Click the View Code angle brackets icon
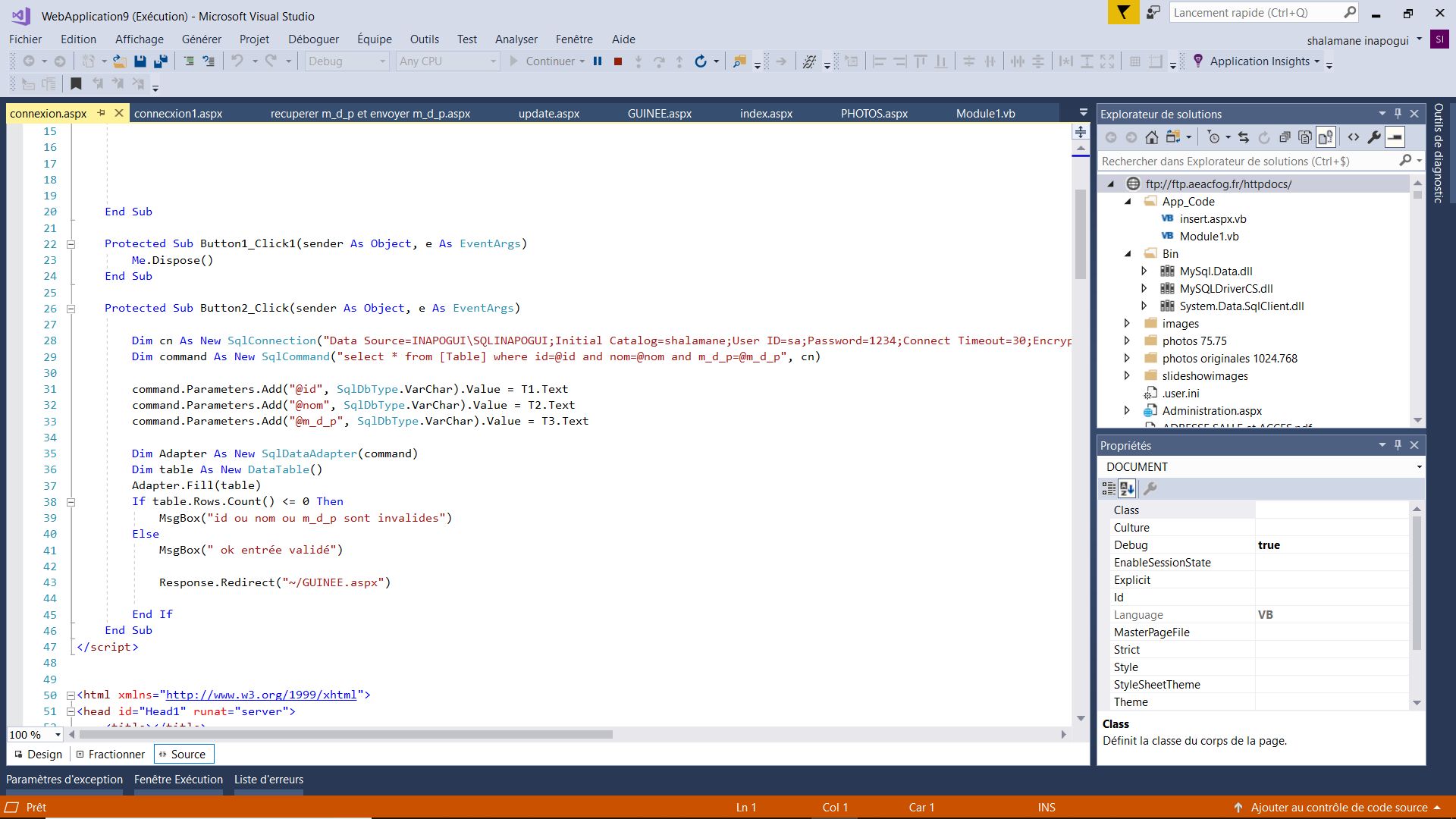1456x819 pixels. coord(1354,137)
